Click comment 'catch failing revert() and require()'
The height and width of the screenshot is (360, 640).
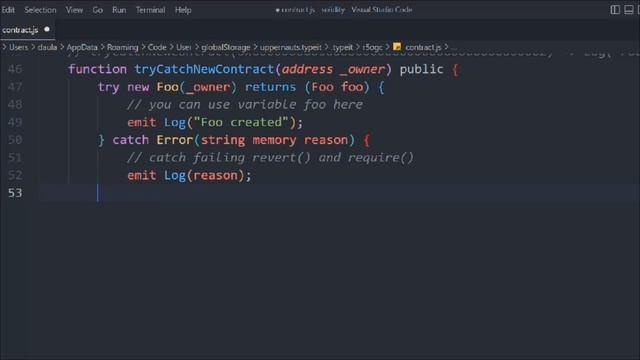click(x=281, y=158)
